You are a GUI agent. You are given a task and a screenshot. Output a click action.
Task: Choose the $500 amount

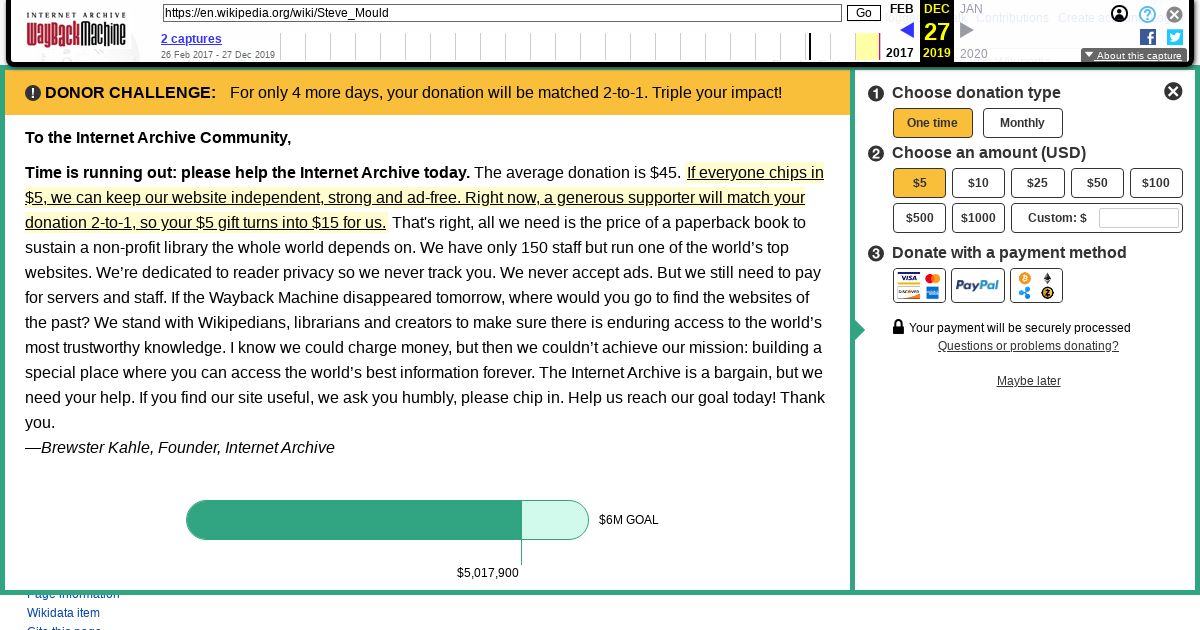coord(919,218)
